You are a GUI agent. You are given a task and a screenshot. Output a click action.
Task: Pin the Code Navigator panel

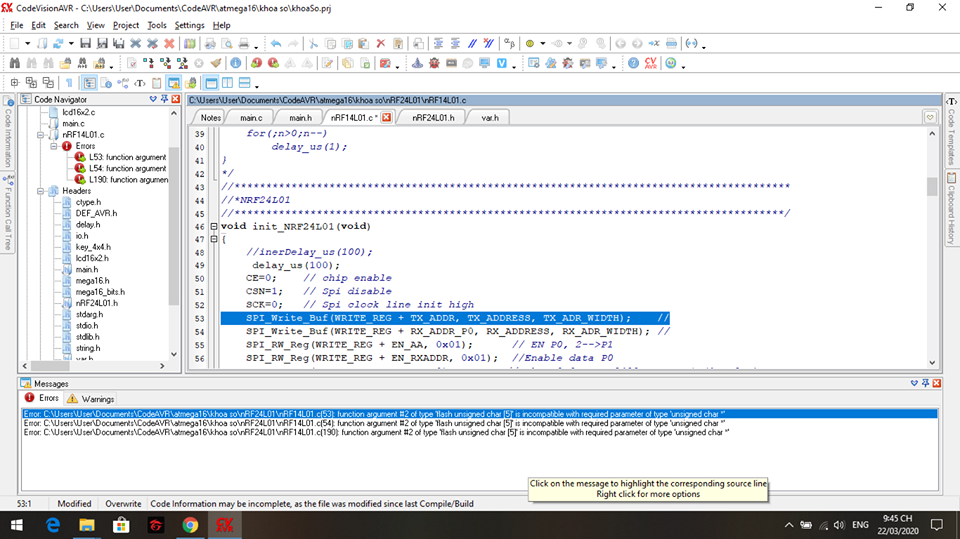pyautogui.click(x=164, y=100)
